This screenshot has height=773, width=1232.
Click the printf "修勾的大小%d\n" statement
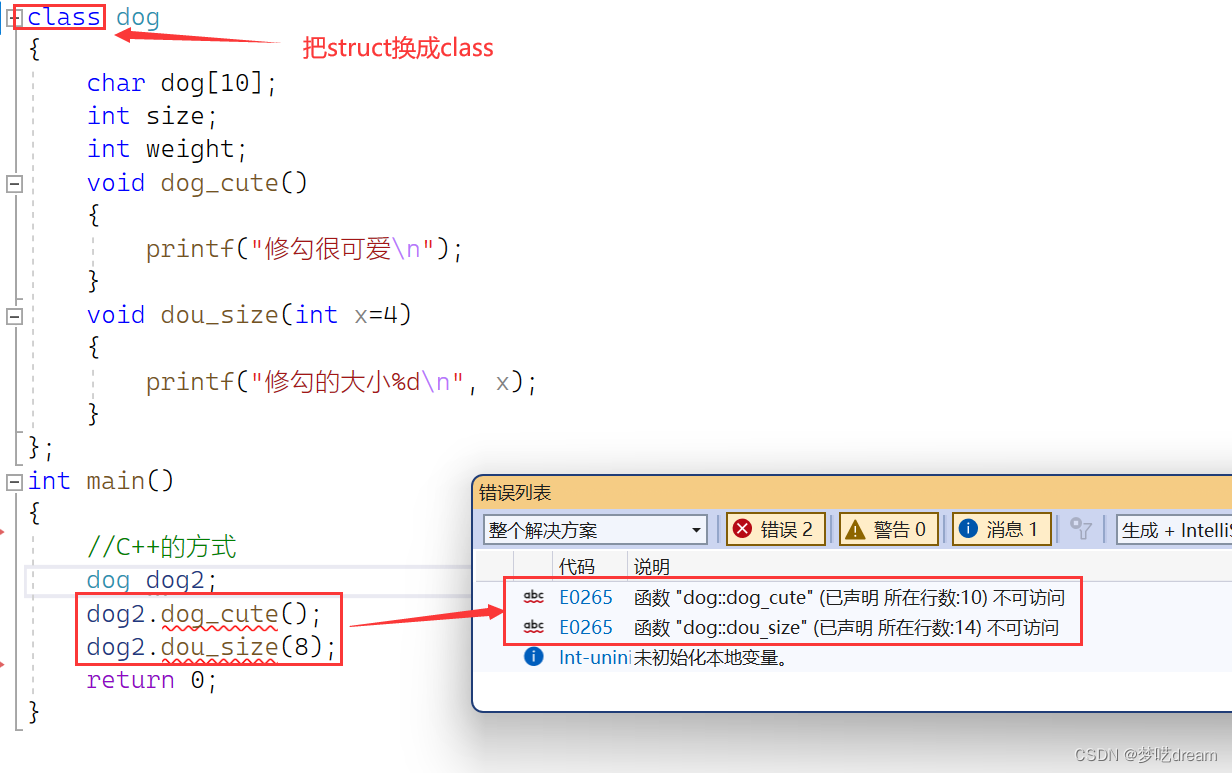(342, 381)
